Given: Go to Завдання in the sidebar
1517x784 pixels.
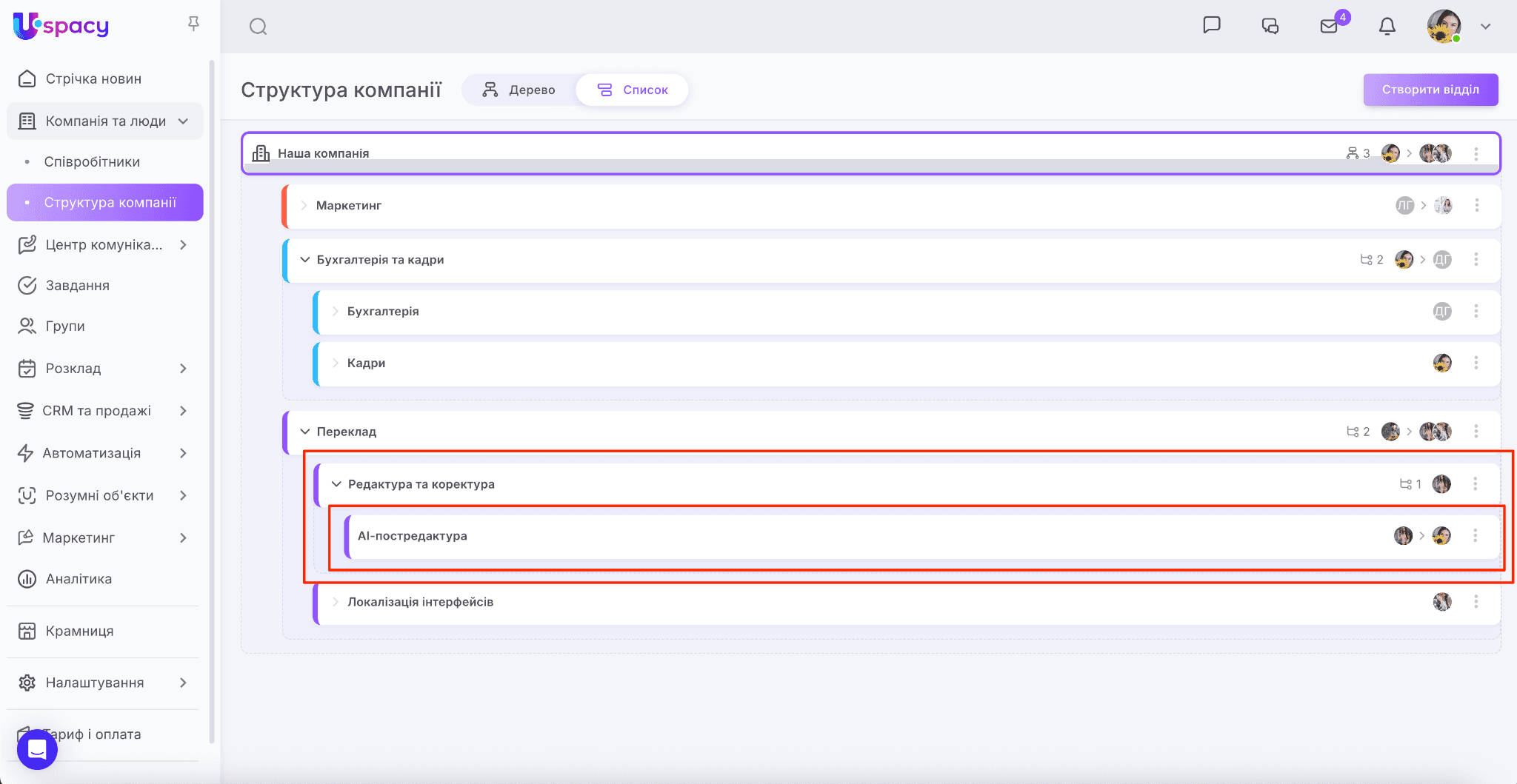Looking at the screenshot, I should [78, 285].
